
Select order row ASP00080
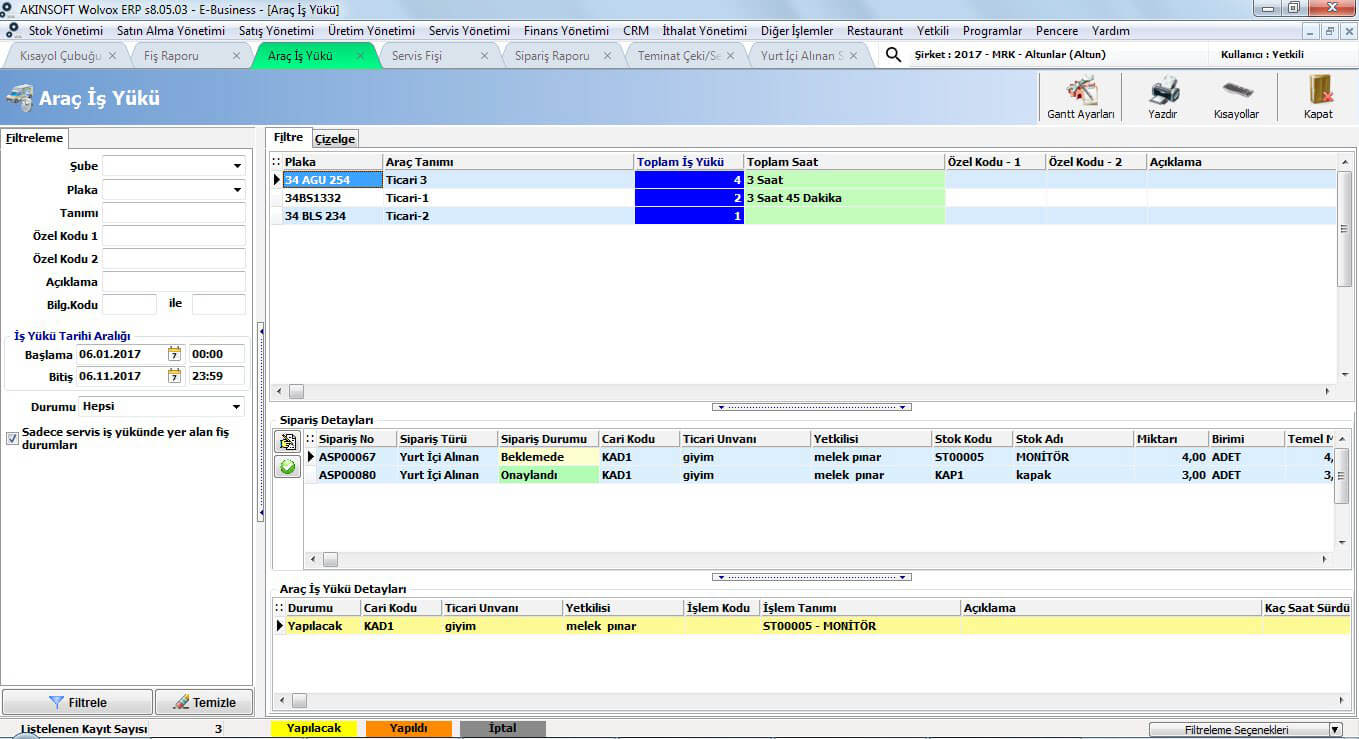(x=820, y=475)
